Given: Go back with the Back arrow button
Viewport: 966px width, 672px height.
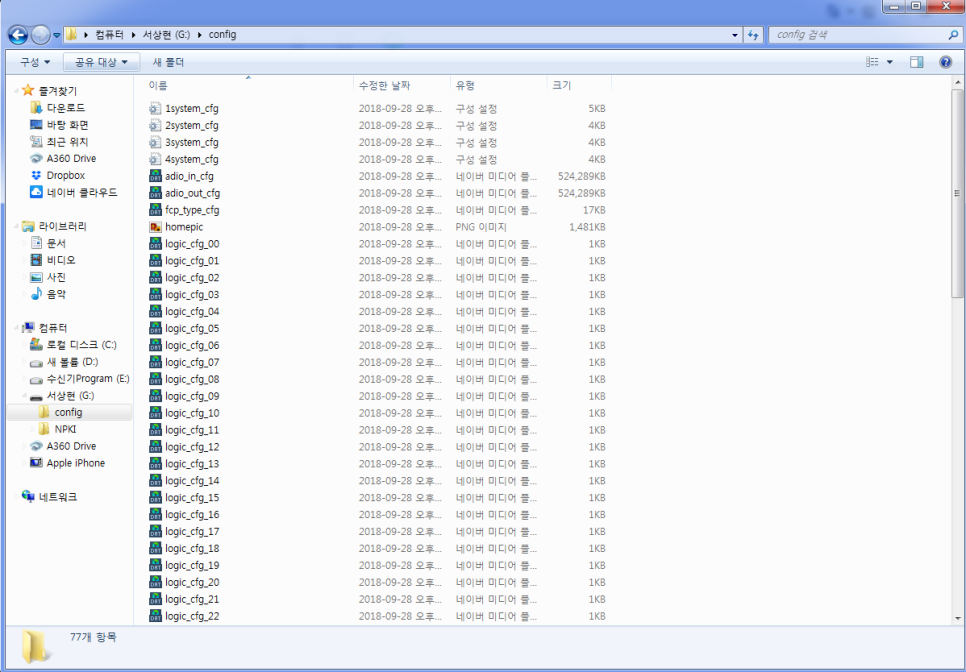Looking at the screenshot, I should pos(18,35).
